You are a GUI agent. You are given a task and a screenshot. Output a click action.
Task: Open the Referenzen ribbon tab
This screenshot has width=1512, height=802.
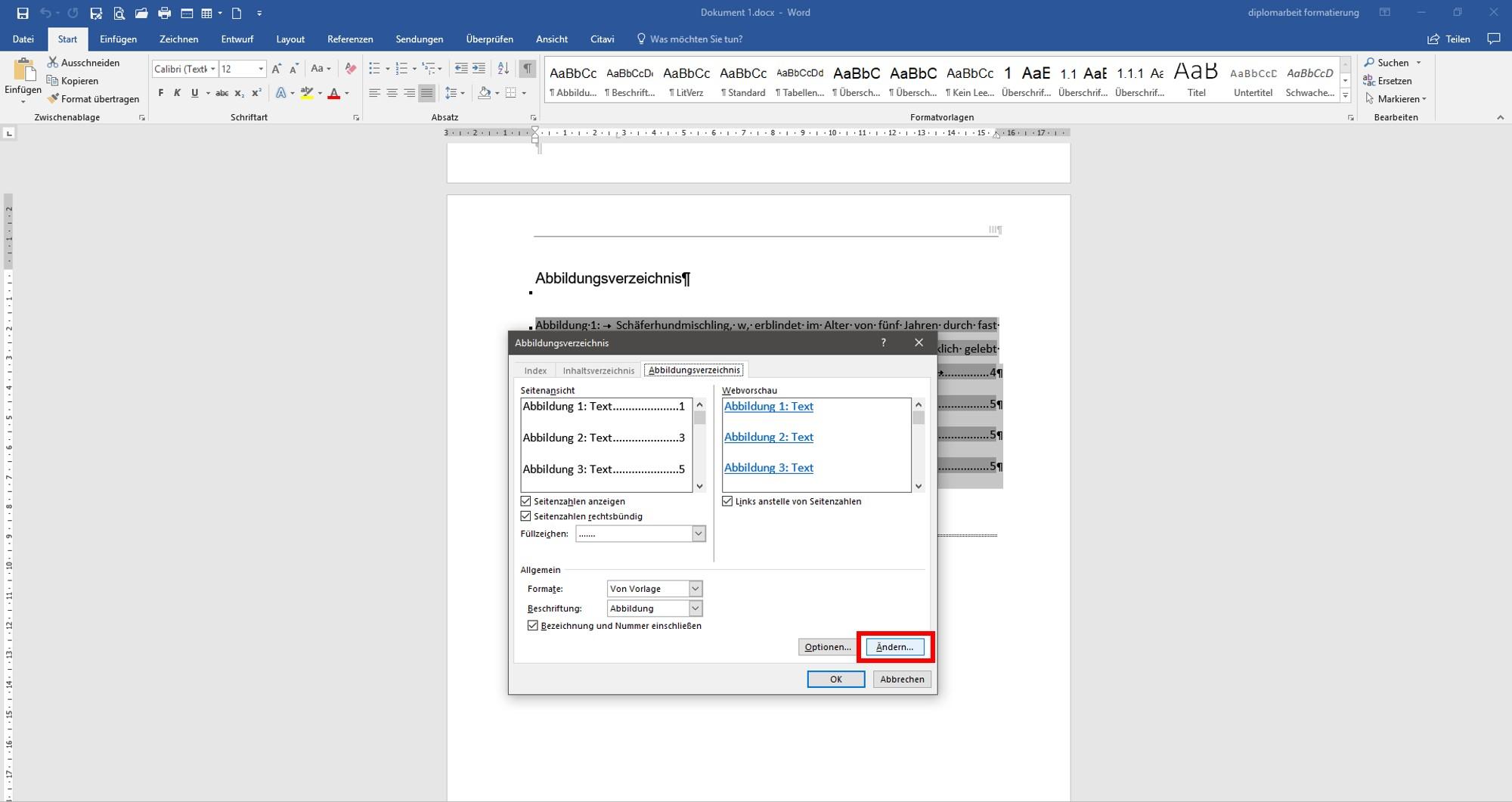point(350,39)
